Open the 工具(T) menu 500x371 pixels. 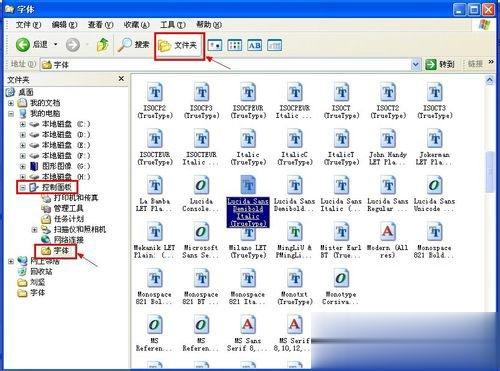(173, 25)
